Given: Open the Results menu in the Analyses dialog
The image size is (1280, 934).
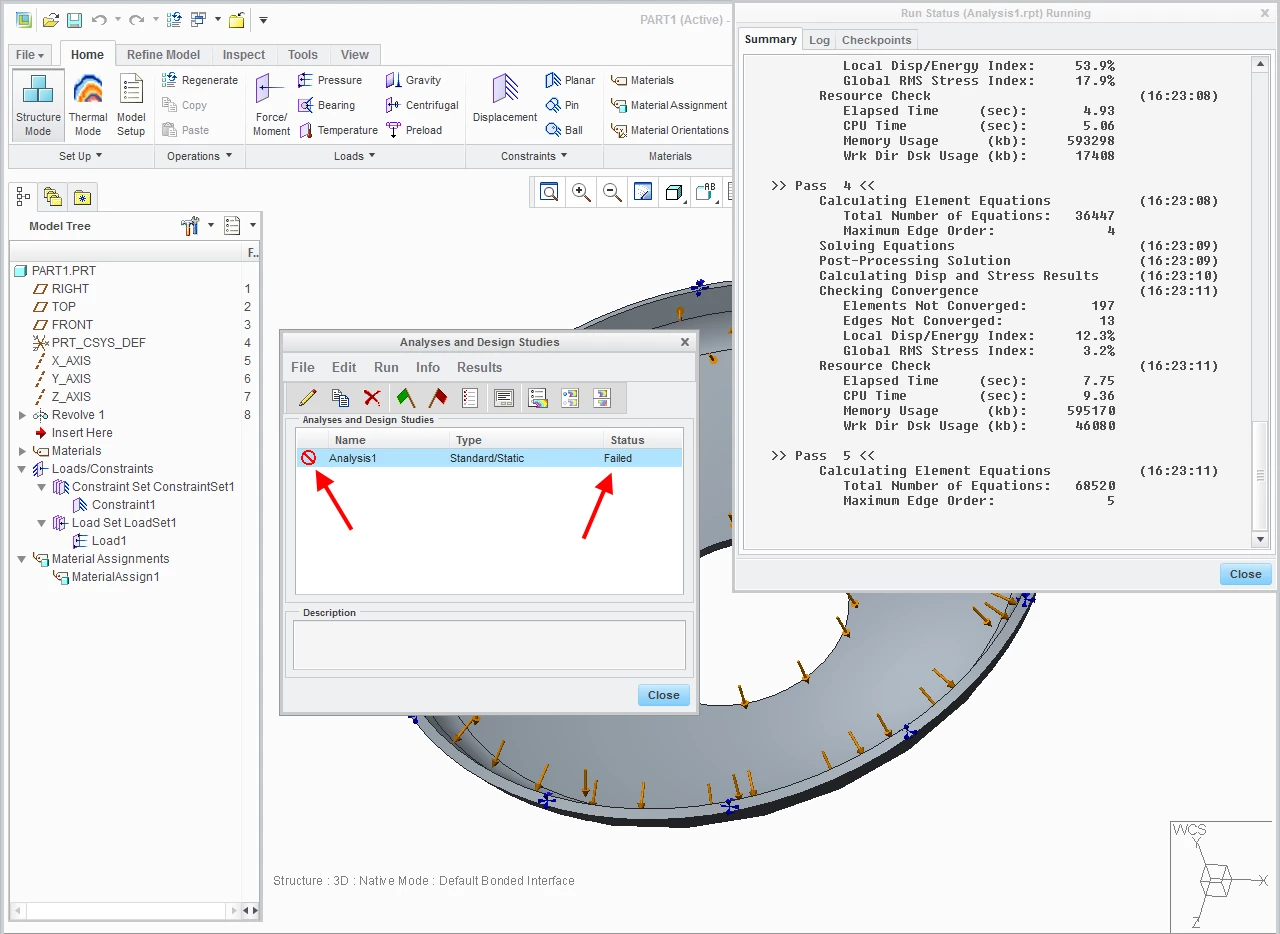Looking at the screenshot, I should coord(480,367).
